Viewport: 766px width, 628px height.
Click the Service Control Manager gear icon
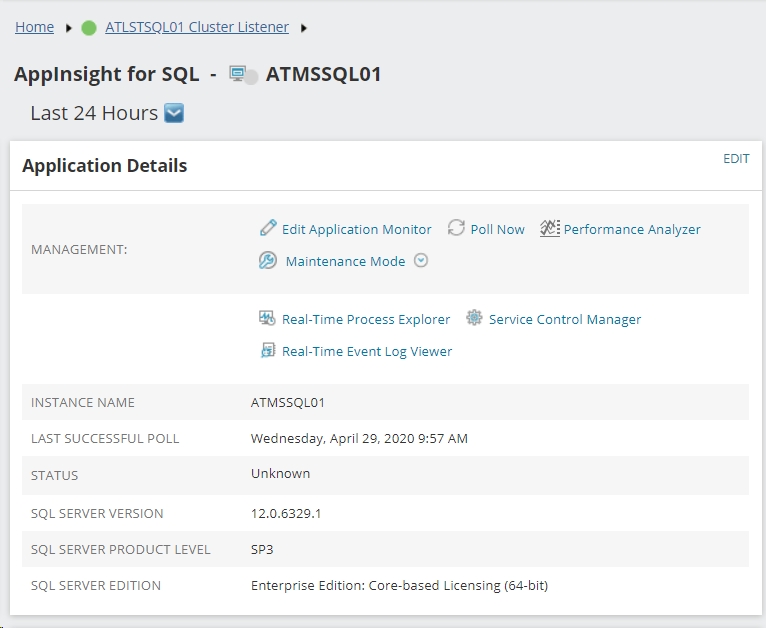click(474, 318)
